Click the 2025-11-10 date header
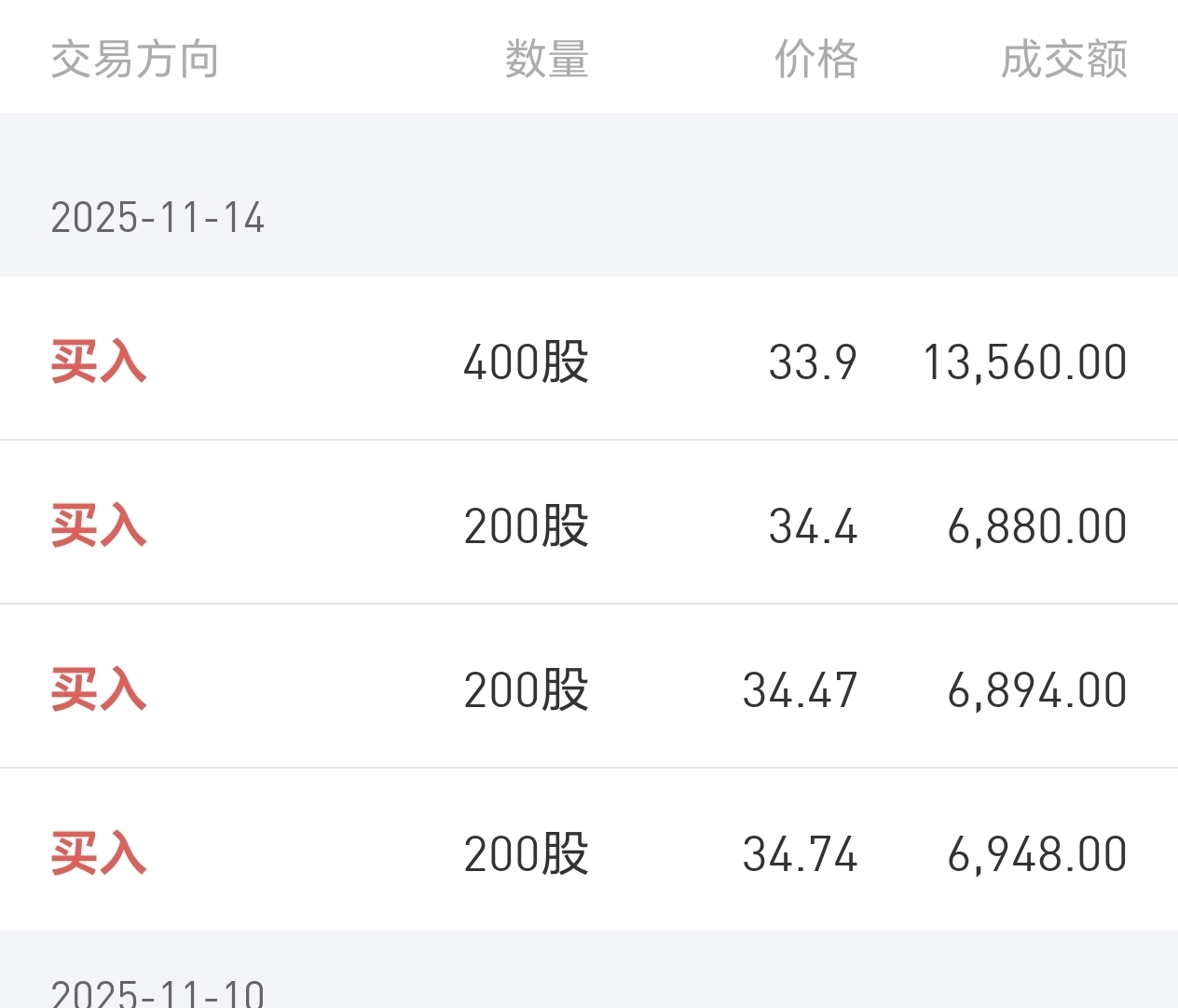 pyautogui.click(x=158, y=993)
